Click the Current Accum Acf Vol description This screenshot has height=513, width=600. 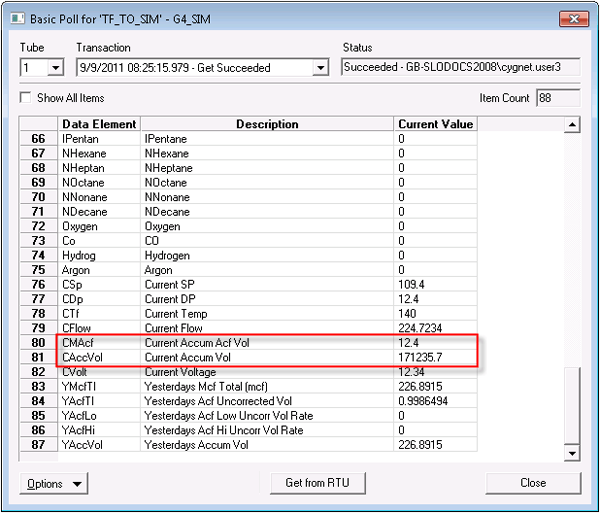(x=267, y=342)
